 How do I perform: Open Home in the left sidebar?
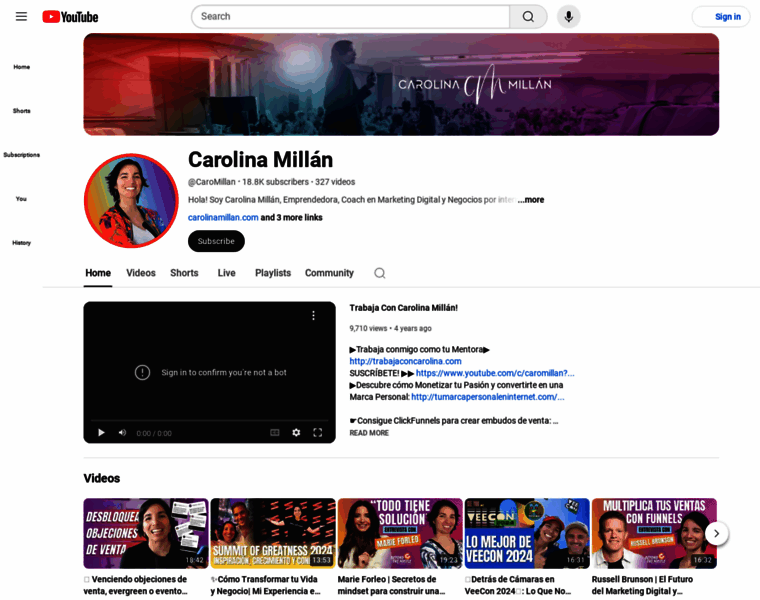click(x=21, y=67)
